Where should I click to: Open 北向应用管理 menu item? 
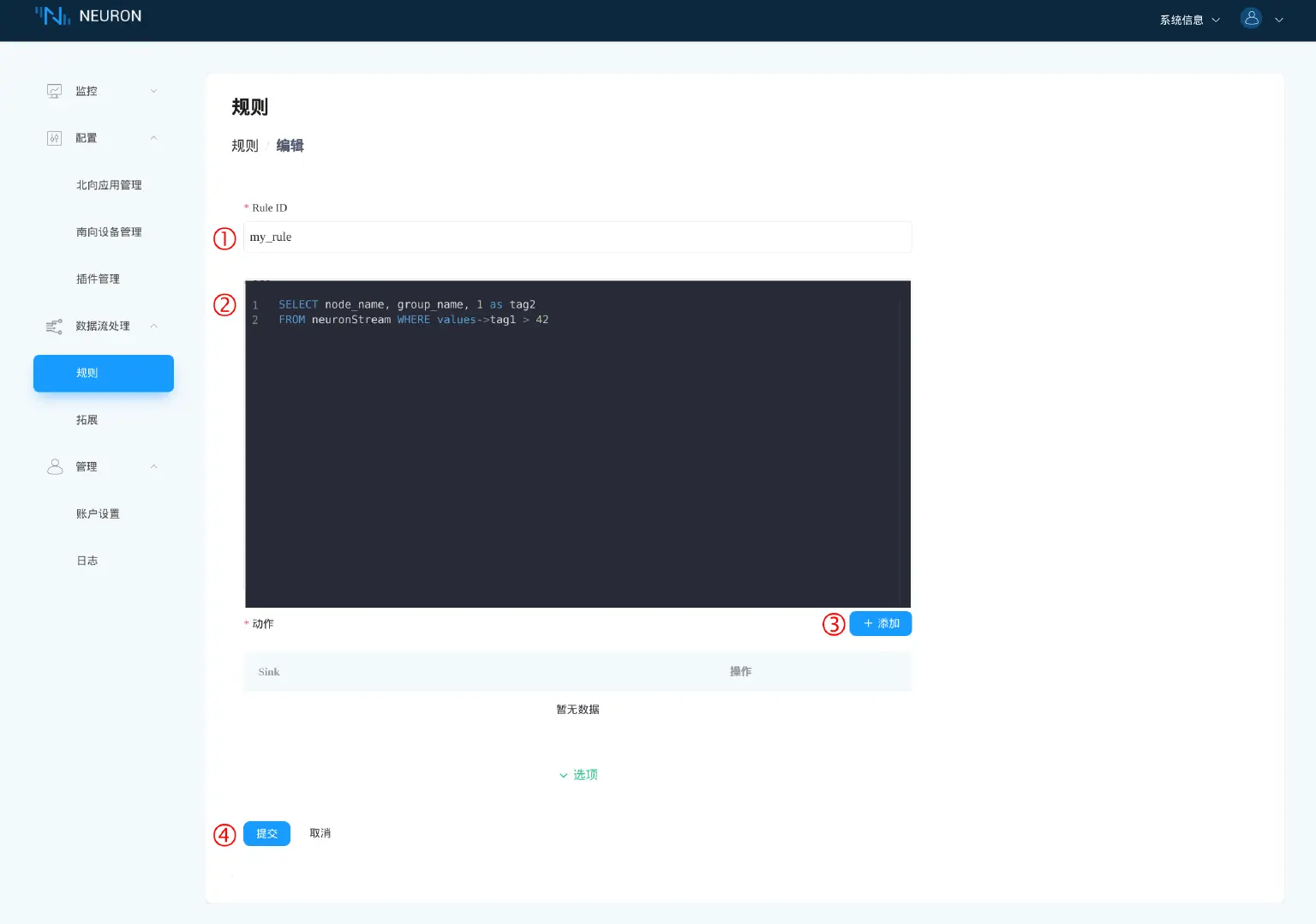[x=109, y=185]
